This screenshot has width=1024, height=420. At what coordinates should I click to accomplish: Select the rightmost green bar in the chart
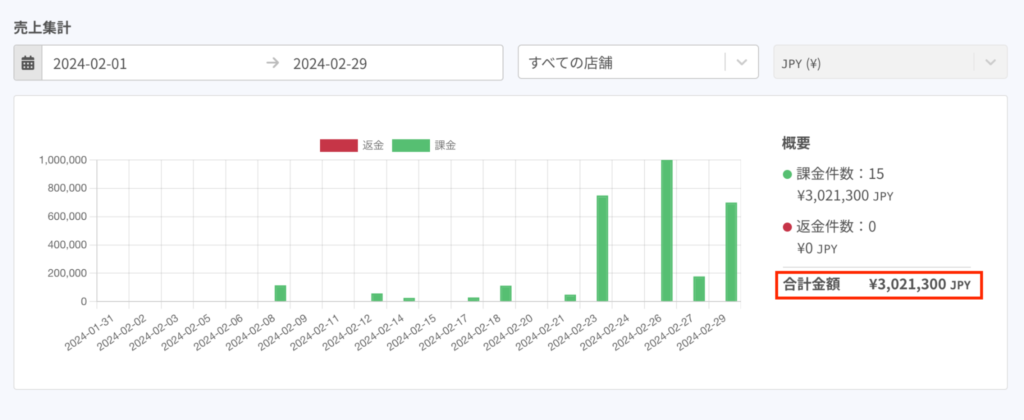click(x=731, y=251)
